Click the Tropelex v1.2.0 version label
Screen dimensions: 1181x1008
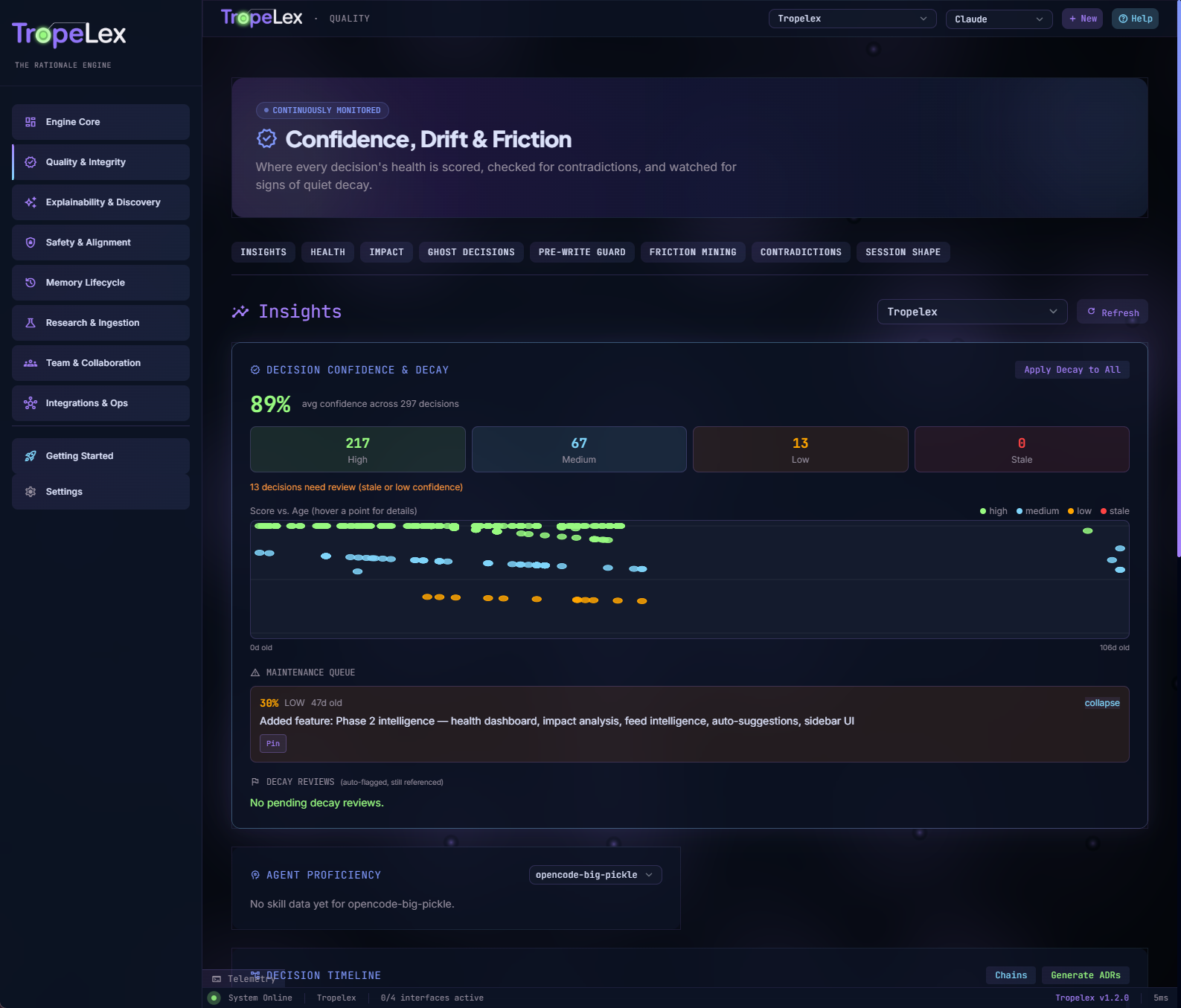(1092, 998)
